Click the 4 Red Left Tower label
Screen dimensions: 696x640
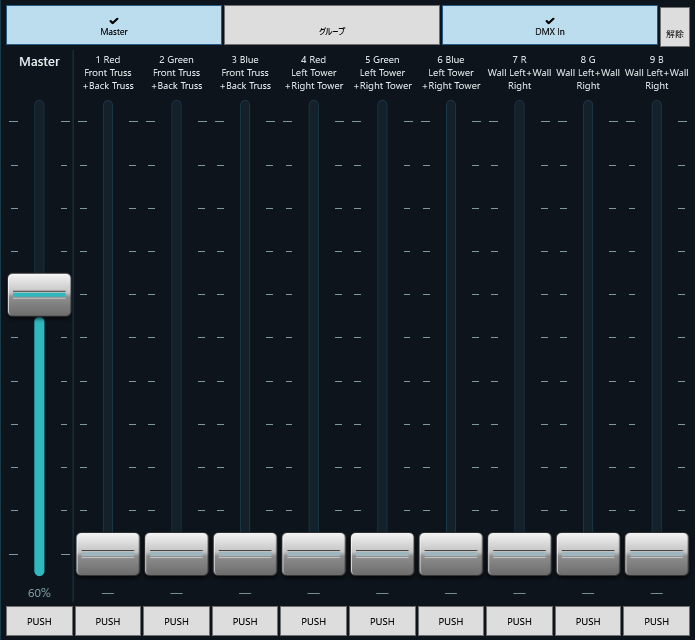point(313,73)
